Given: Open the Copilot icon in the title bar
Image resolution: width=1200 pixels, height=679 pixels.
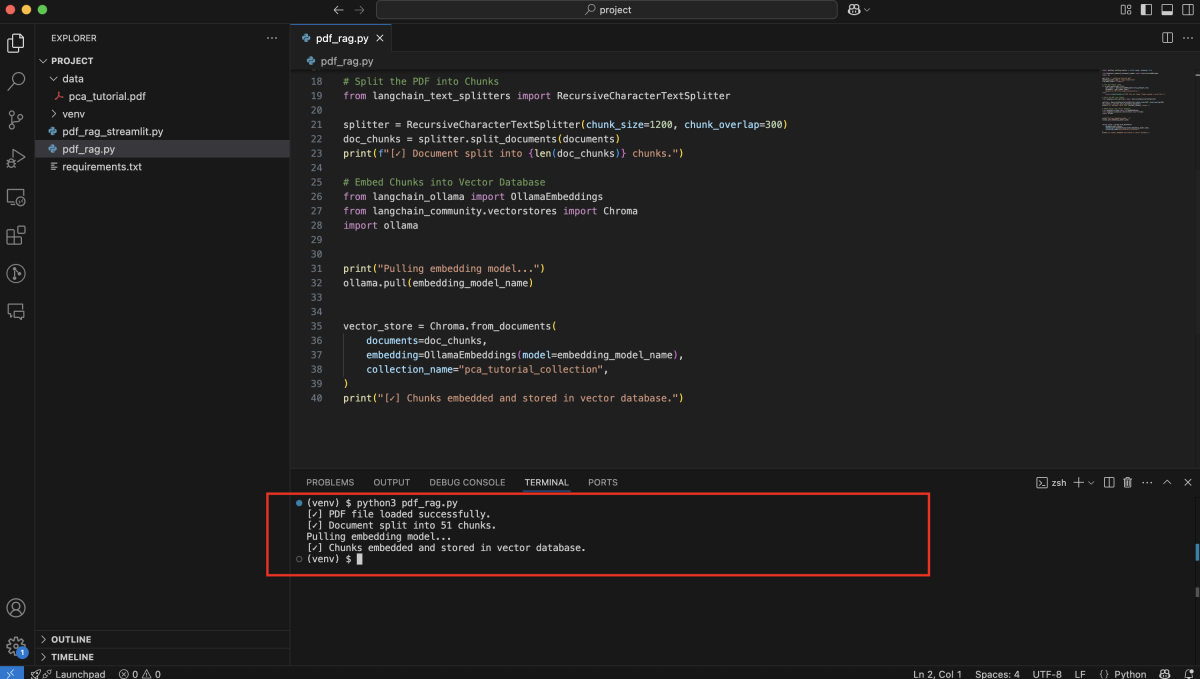Looking at the screenshot, I should click(x=854, y=10).
